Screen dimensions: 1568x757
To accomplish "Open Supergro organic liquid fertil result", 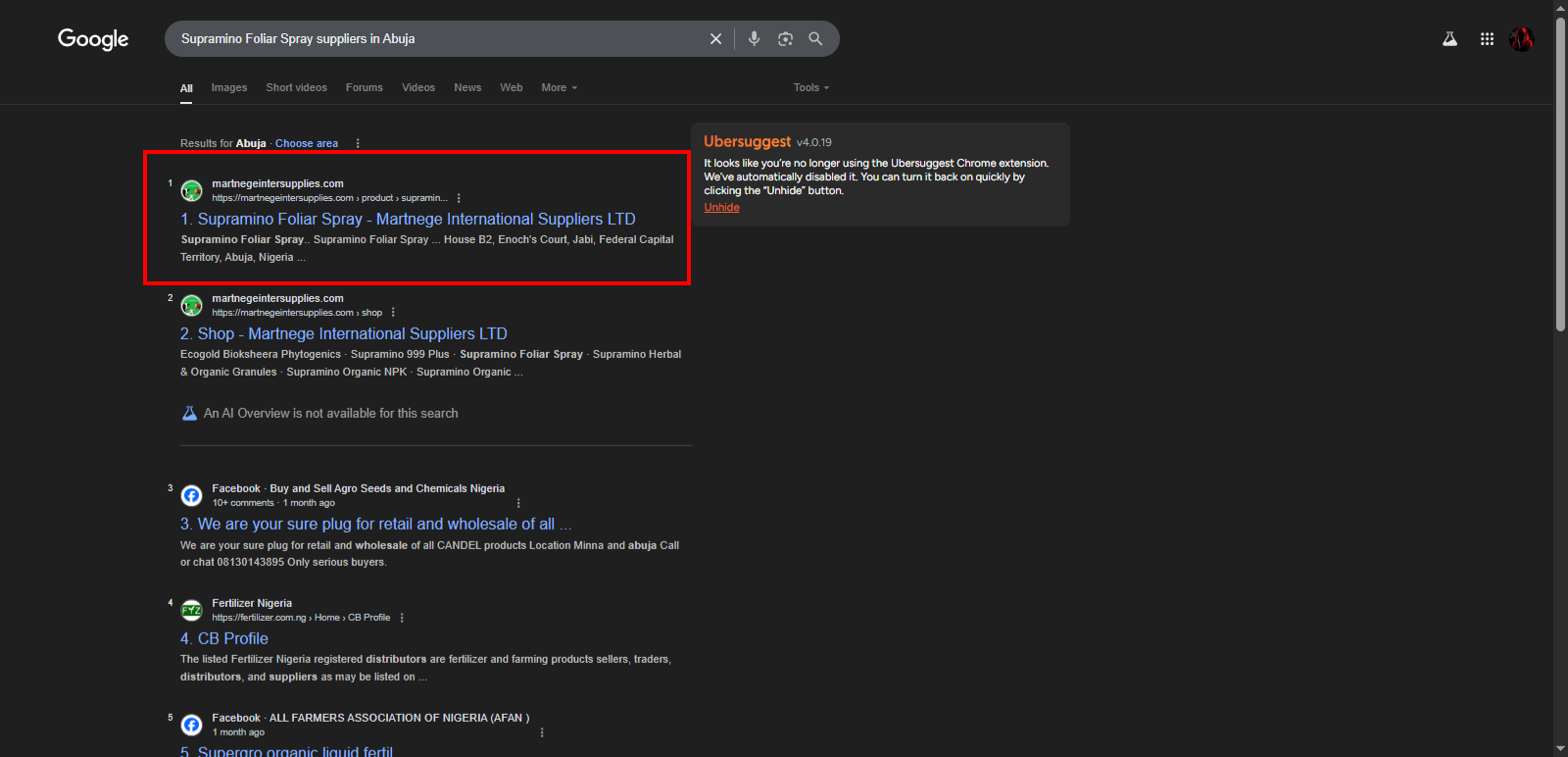I will coord(287,751).
